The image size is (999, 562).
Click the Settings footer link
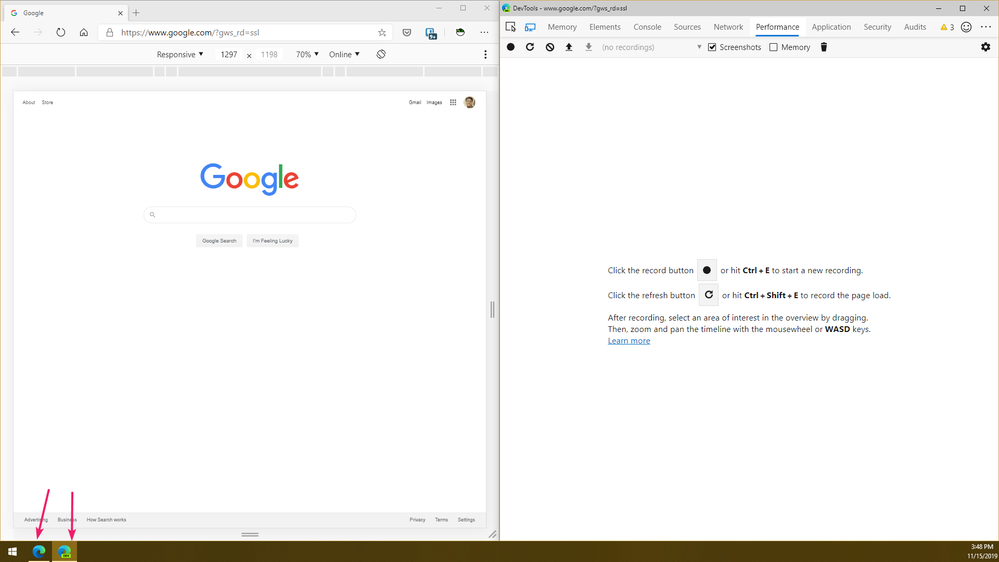pyautogui.click(x=466, y=520)
